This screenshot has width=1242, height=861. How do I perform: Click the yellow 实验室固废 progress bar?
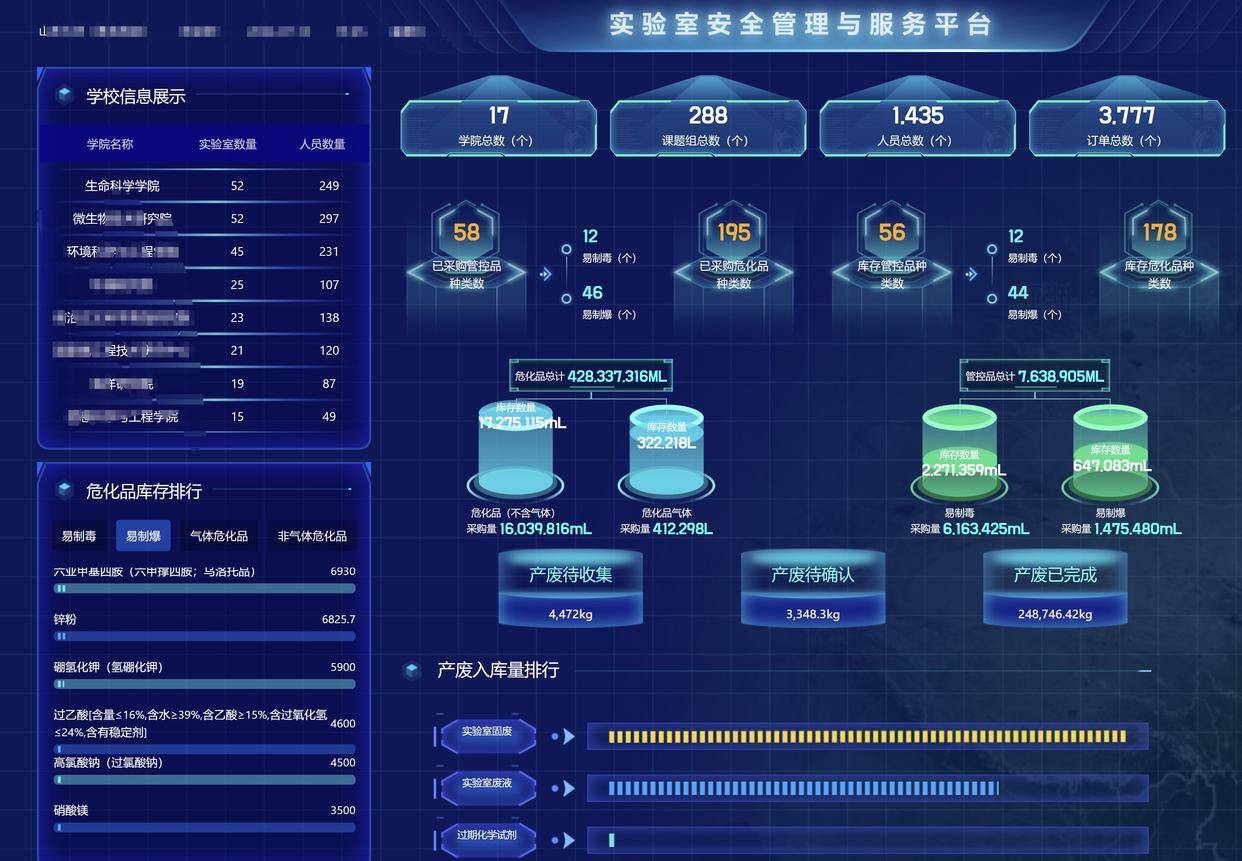pos(867,737)
